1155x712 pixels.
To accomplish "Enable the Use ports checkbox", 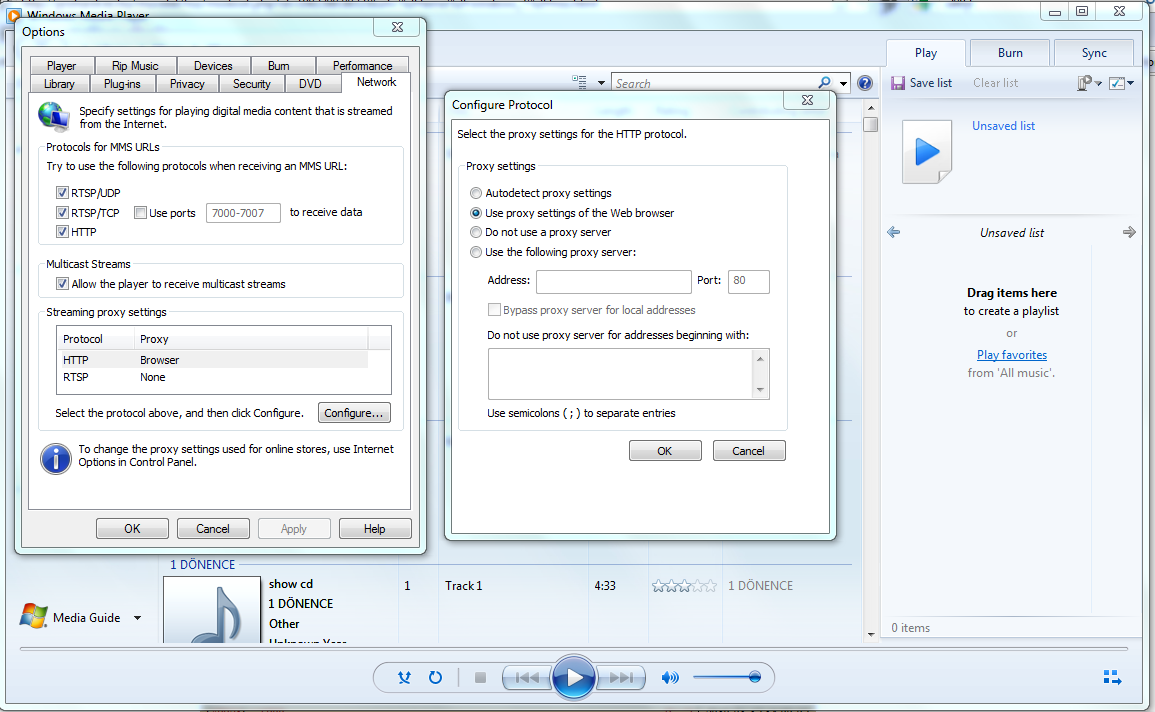I will point(140,213).
